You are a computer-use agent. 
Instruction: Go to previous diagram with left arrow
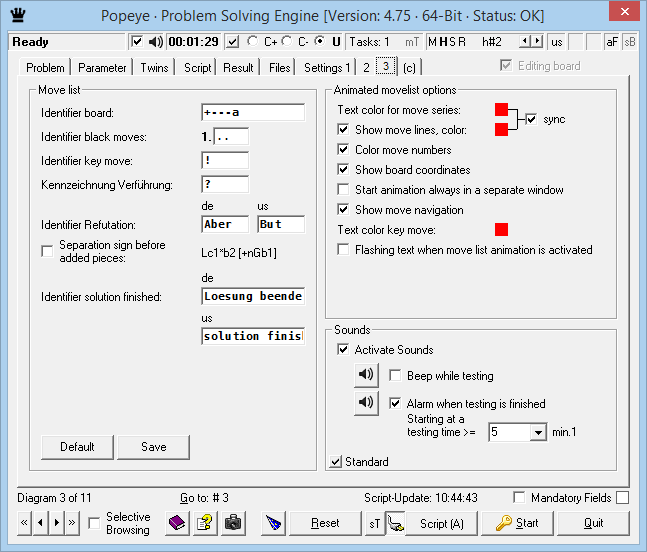pyautogui.click(x=40, y=523)
